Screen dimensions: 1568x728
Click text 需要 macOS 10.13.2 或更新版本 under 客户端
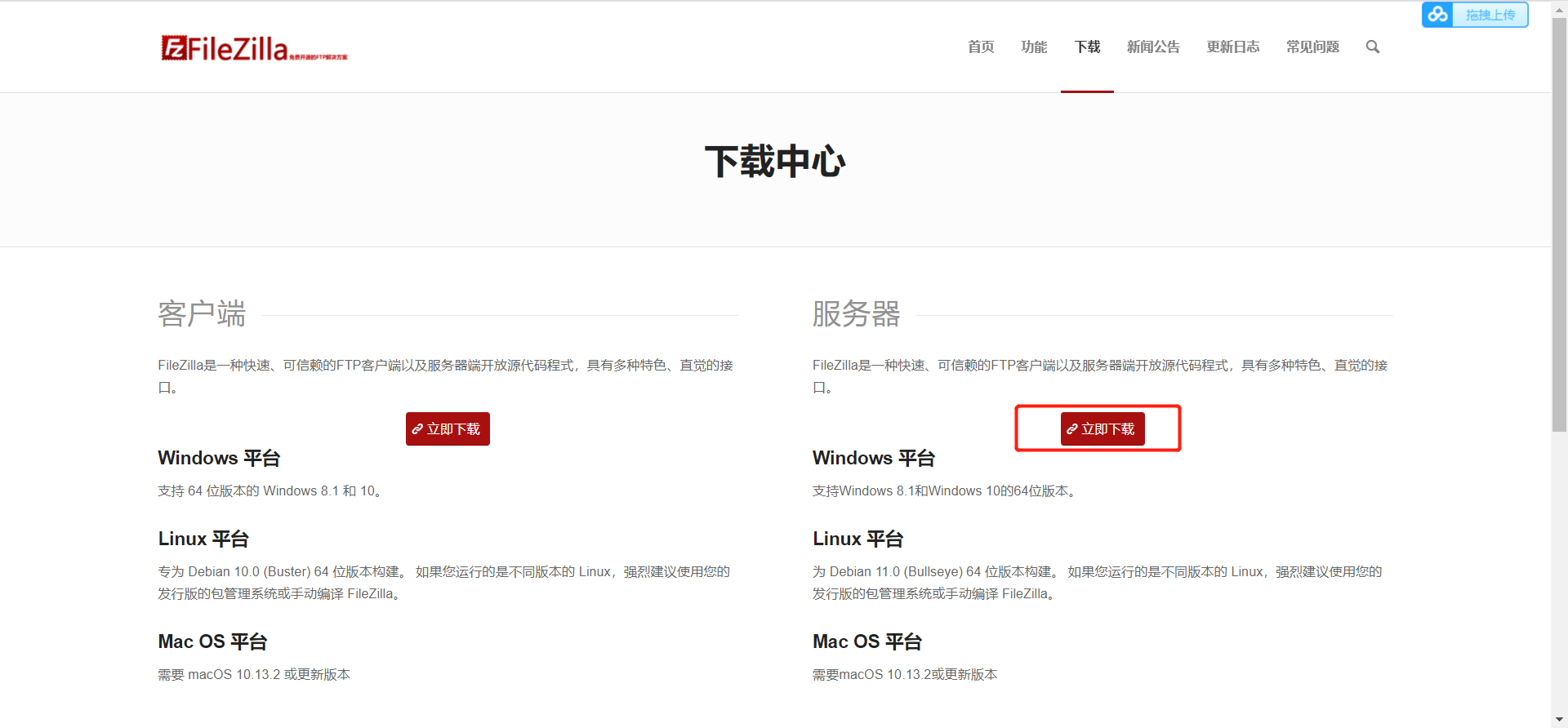[254, 674]
